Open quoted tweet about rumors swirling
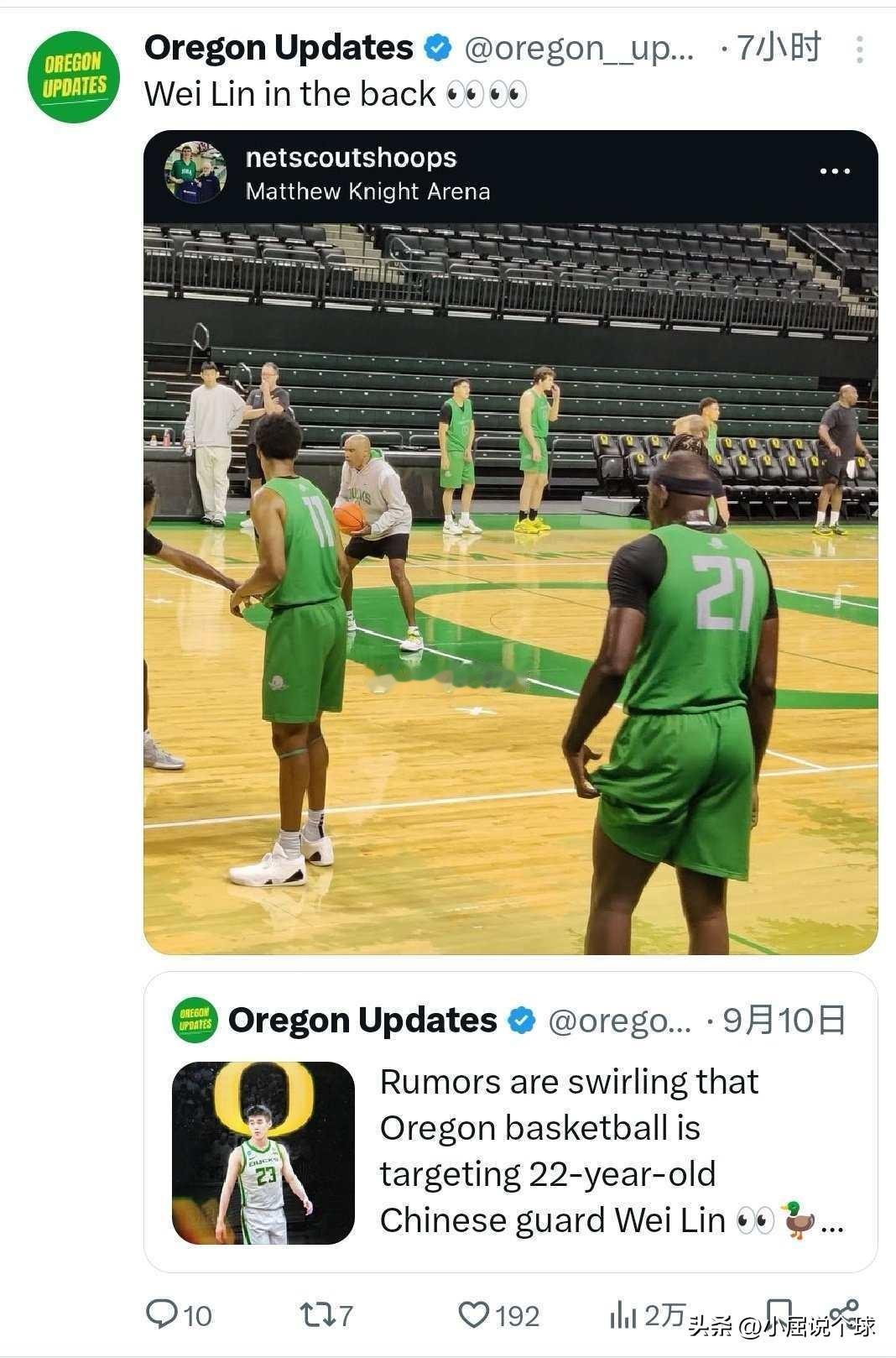 (x=511, y=1122)
